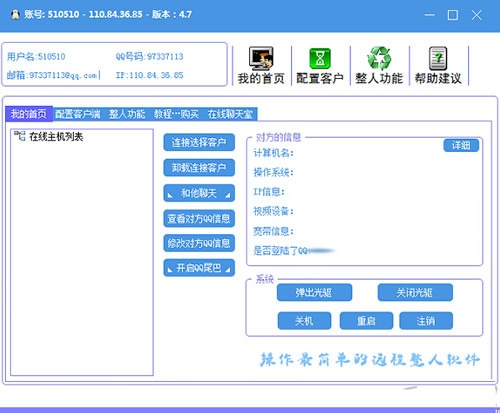This screenshot has height=413, width=500.
Task: Click the 配置客户 hourglass icon
Action: 320,59
